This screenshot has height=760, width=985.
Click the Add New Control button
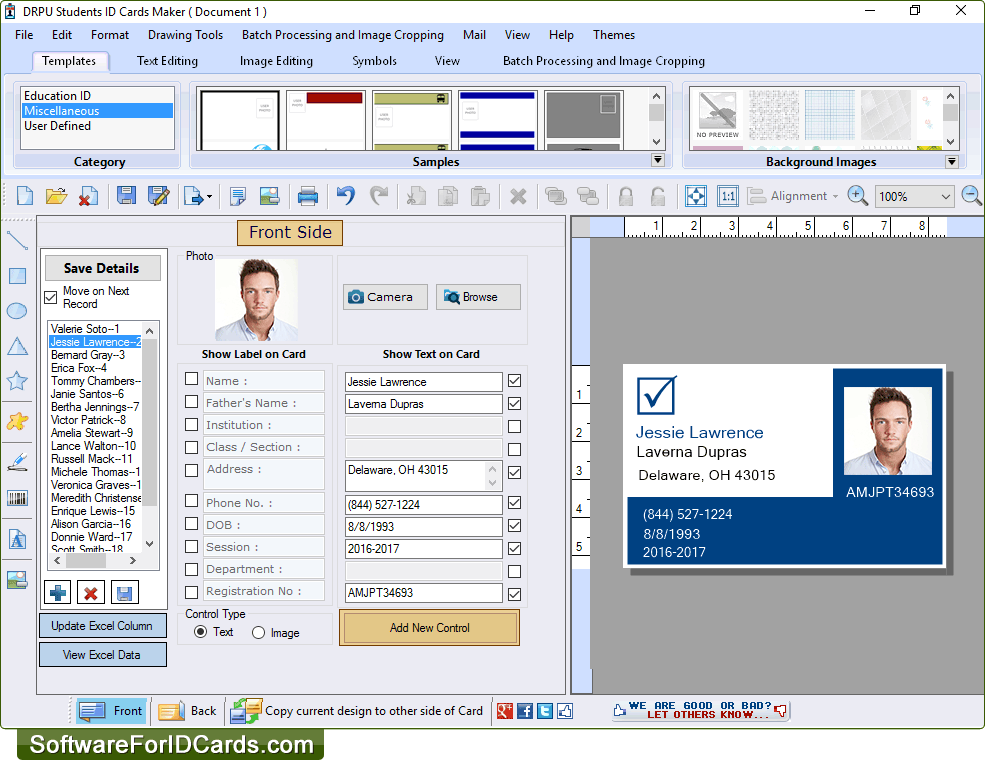(x=430, y=627)
